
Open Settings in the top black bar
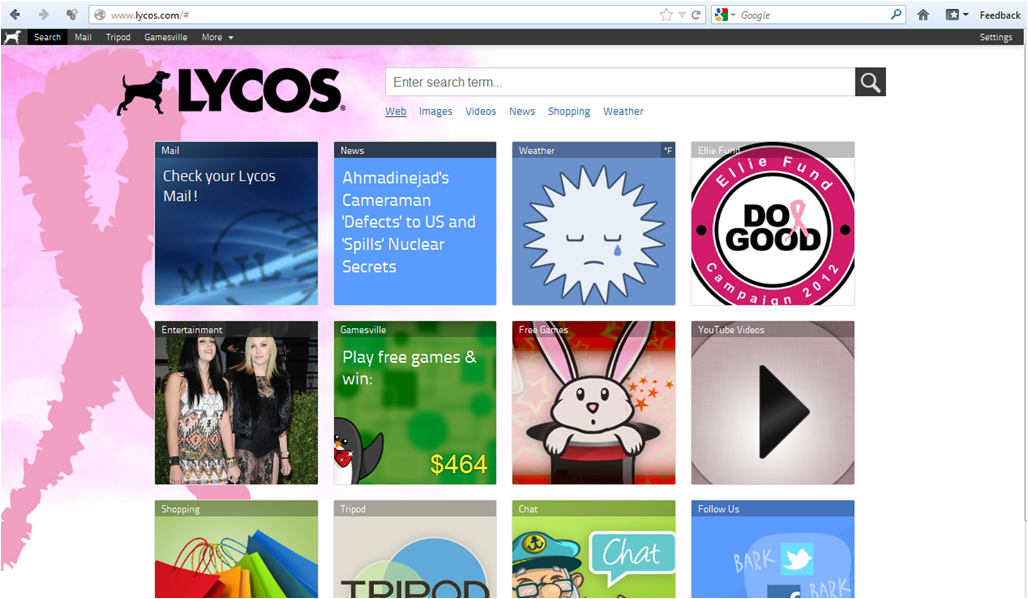click(x=996, y=37)
